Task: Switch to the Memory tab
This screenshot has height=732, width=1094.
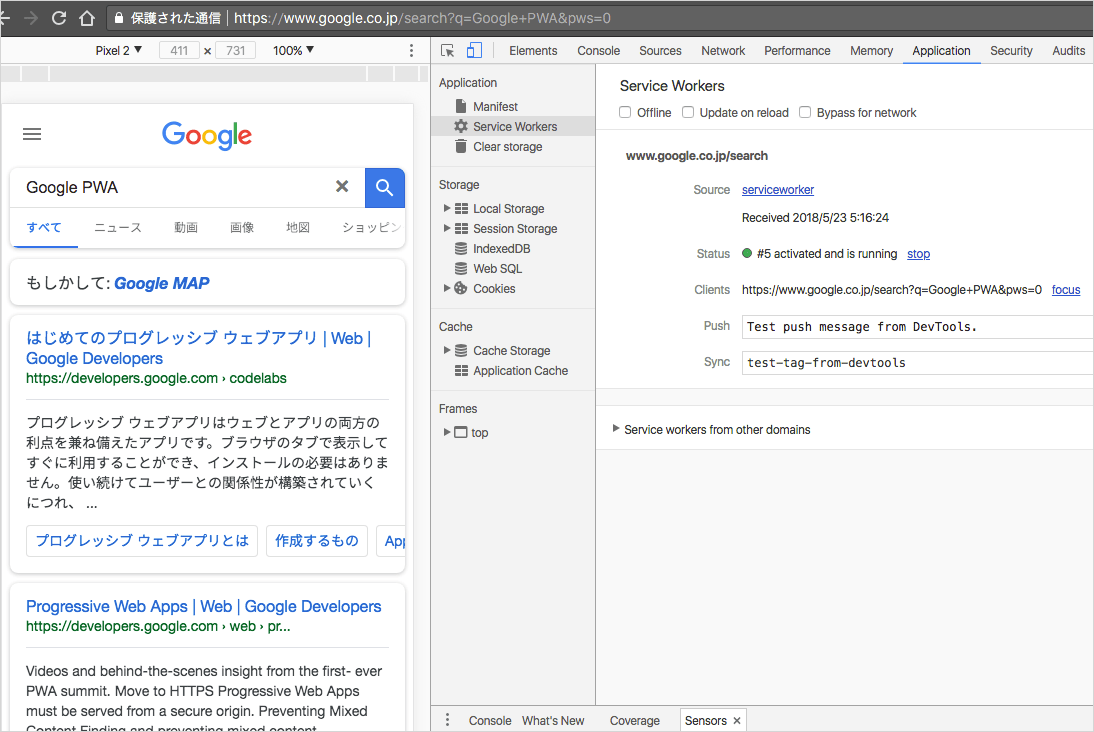Action: click(871, 50)
